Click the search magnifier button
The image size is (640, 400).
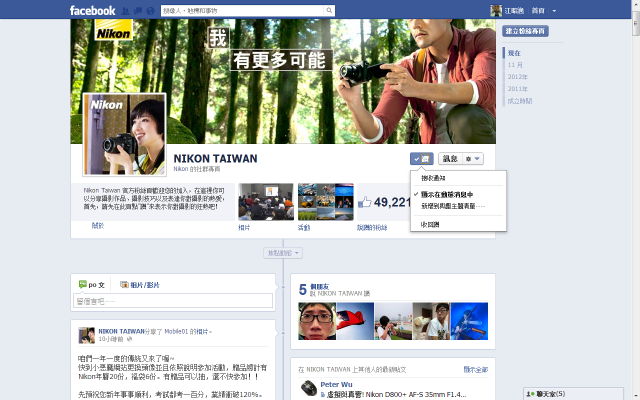click(x=329, y=11)
